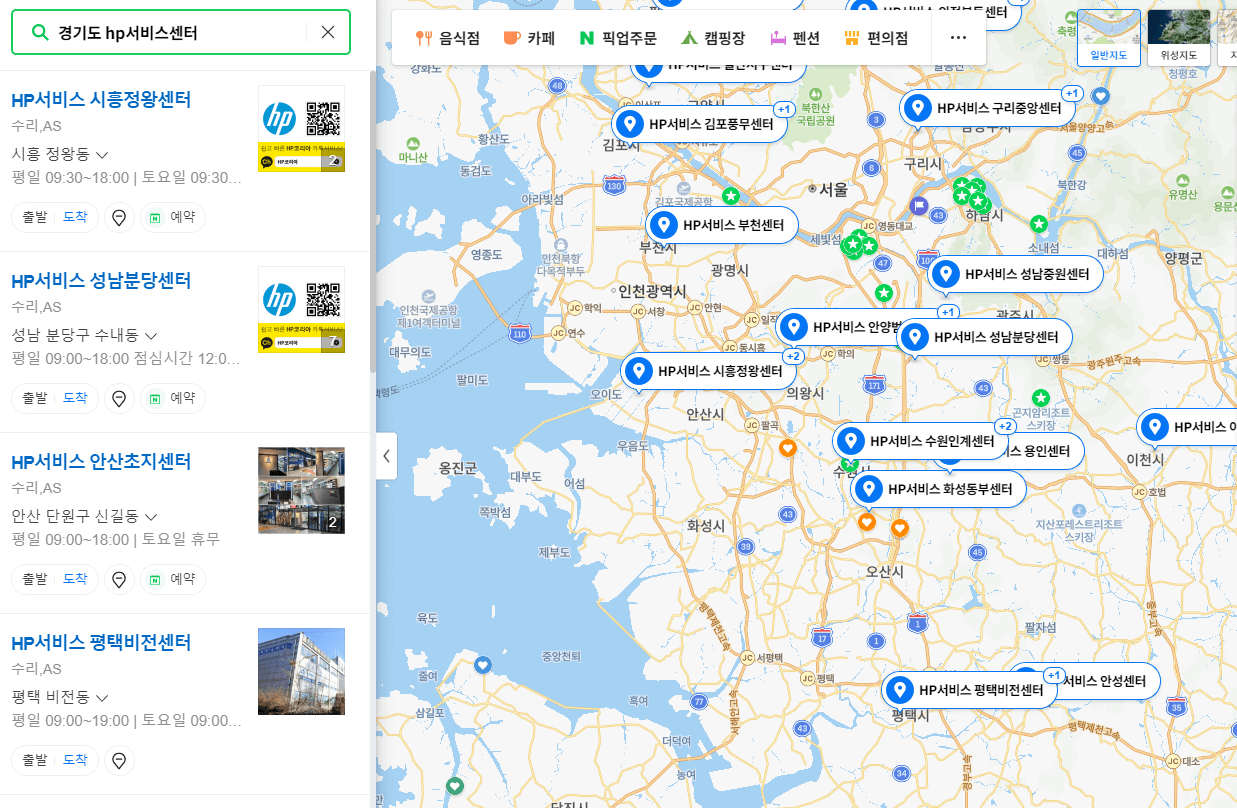
Task: Expand +1 cluster beside 김포풍무센터 marker
Action: click(784, 108)
